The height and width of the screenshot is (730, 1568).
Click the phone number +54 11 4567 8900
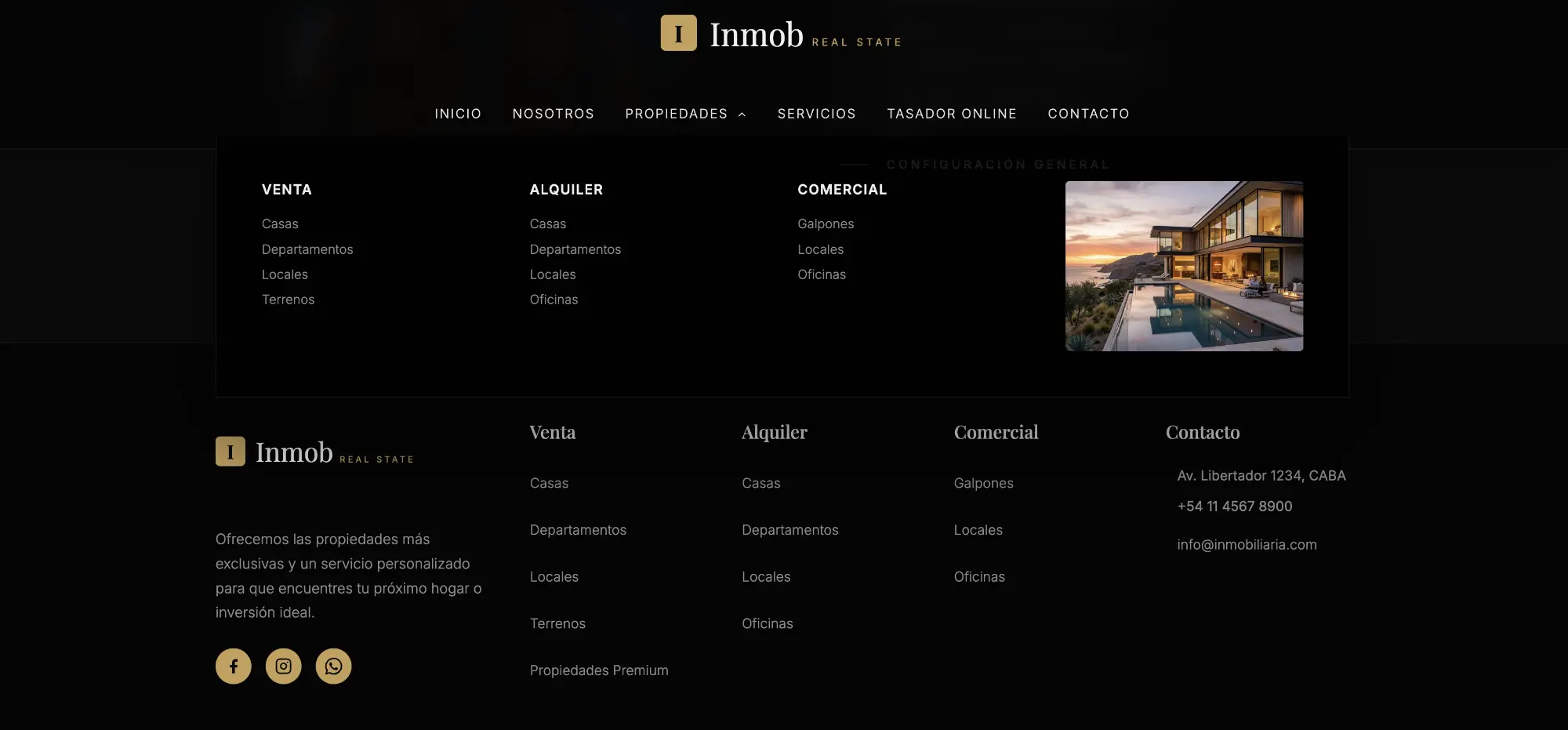(1235, 507)
